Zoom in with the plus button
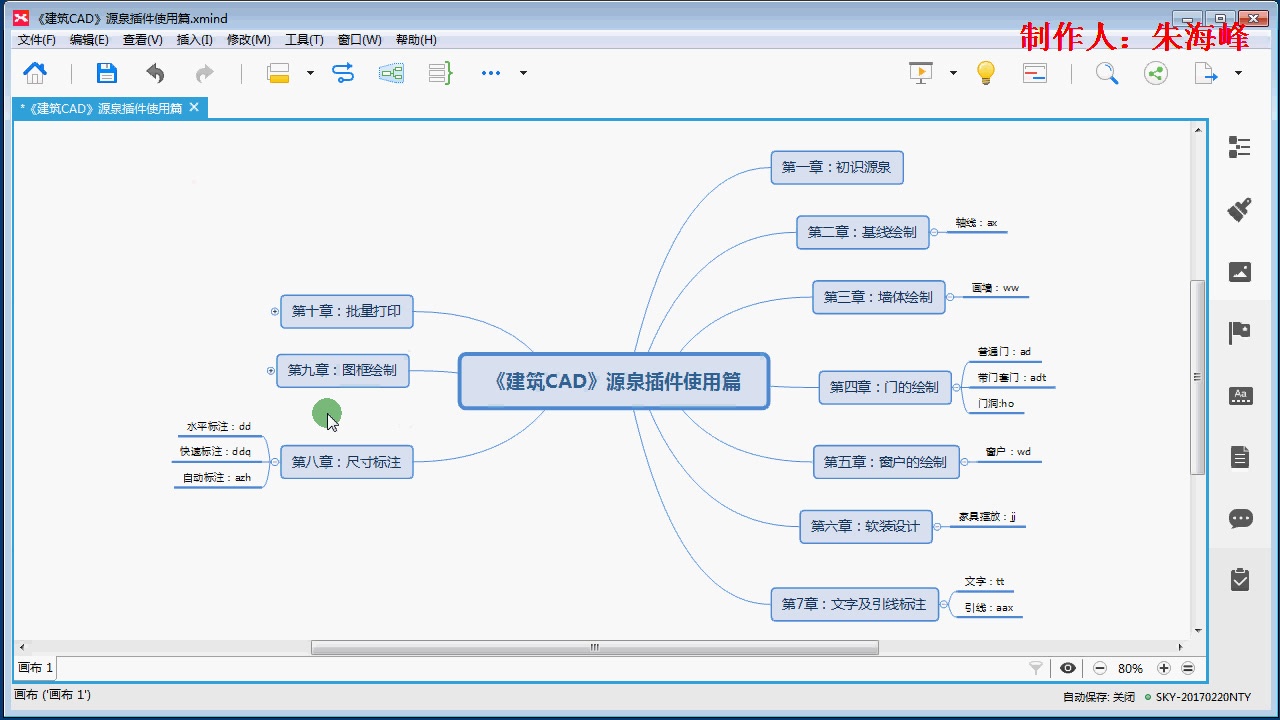The image size is (1280, 720). [1164, 668]
